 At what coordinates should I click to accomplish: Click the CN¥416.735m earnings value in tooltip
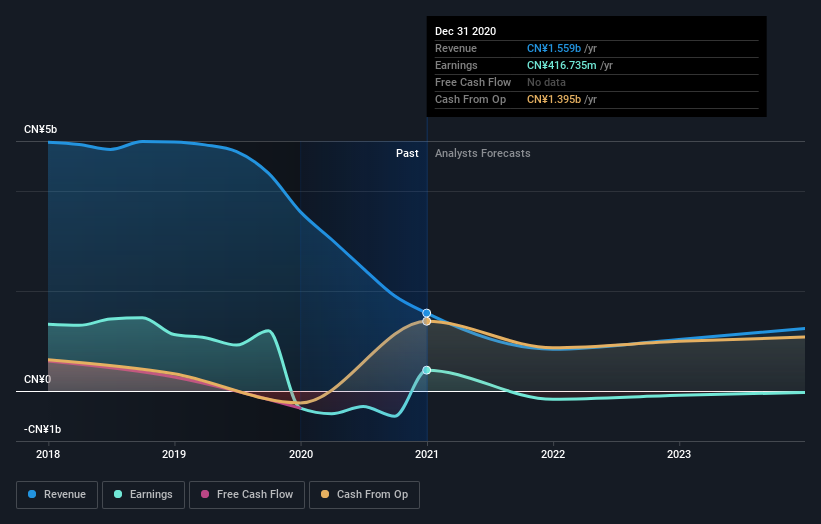tap(562, 65)
